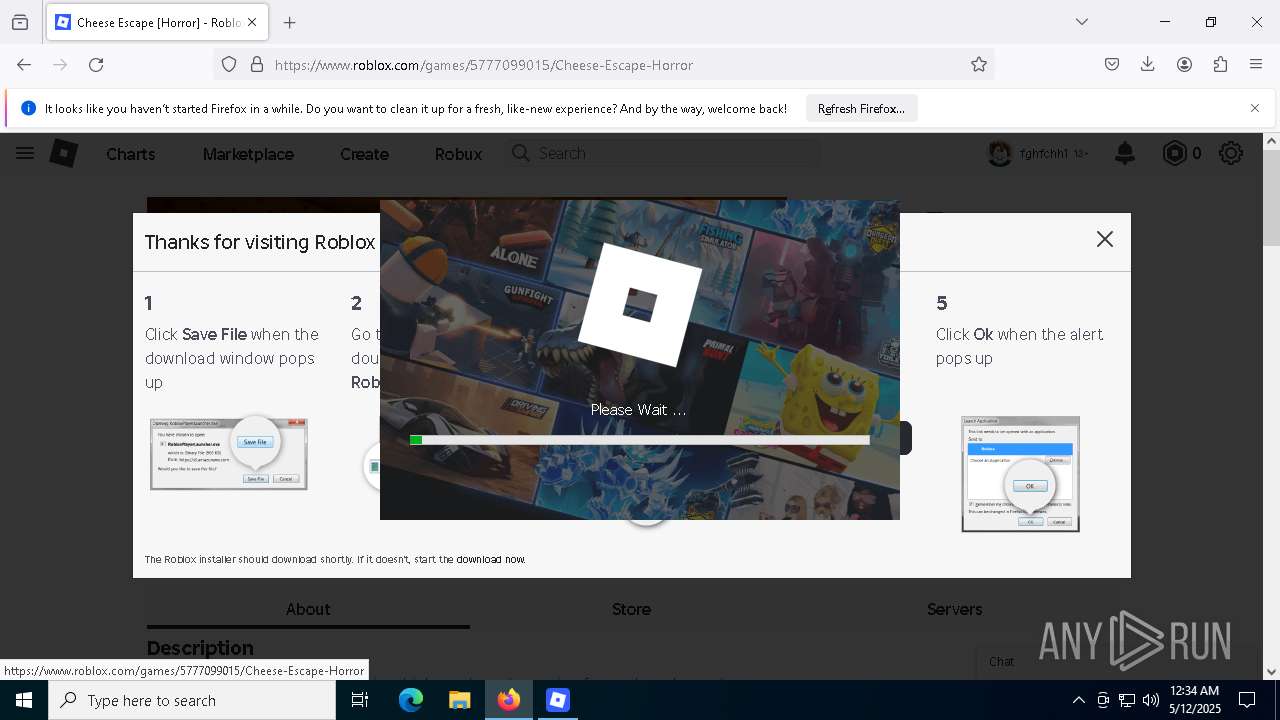Open the Robux menu link
This screenshot has width=1280, height=720.
458,154
